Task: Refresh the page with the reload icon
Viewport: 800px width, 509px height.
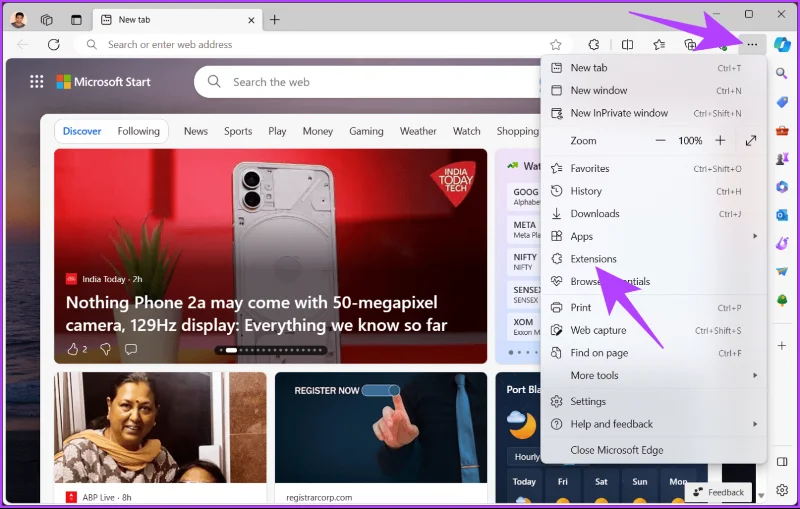Action: point(54,44)
